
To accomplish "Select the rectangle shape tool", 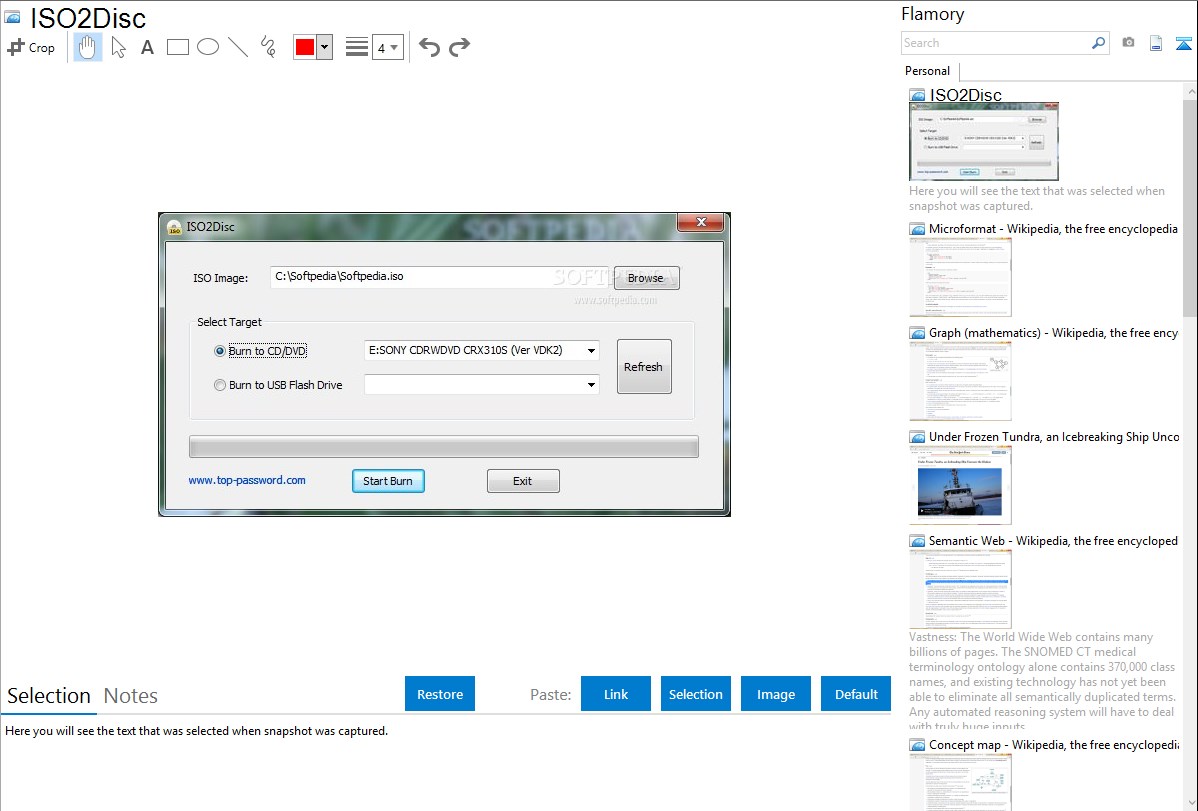I will 178,47.
